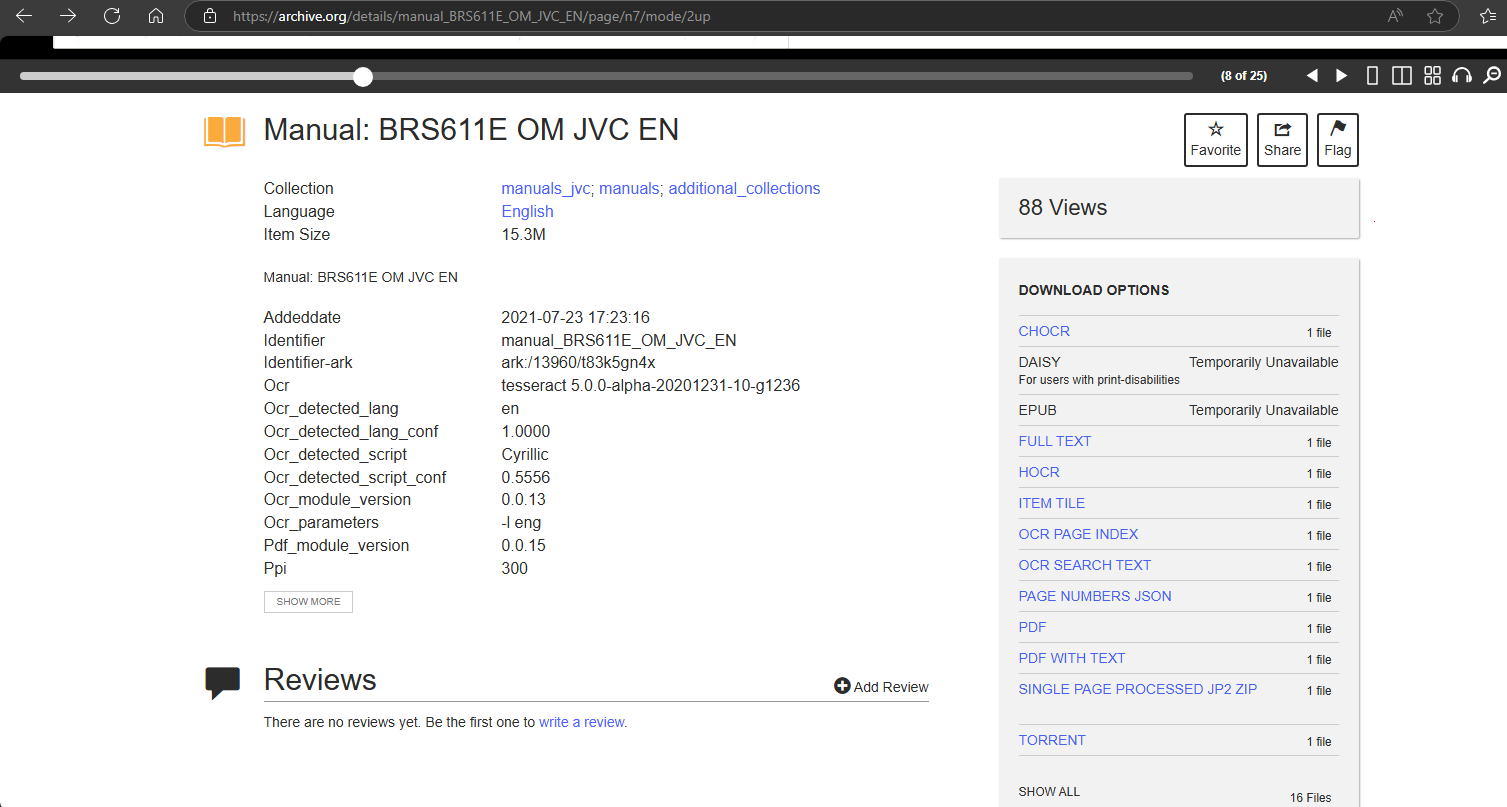Download PAGE NUMBERS JSON

tap(1095, 596)
